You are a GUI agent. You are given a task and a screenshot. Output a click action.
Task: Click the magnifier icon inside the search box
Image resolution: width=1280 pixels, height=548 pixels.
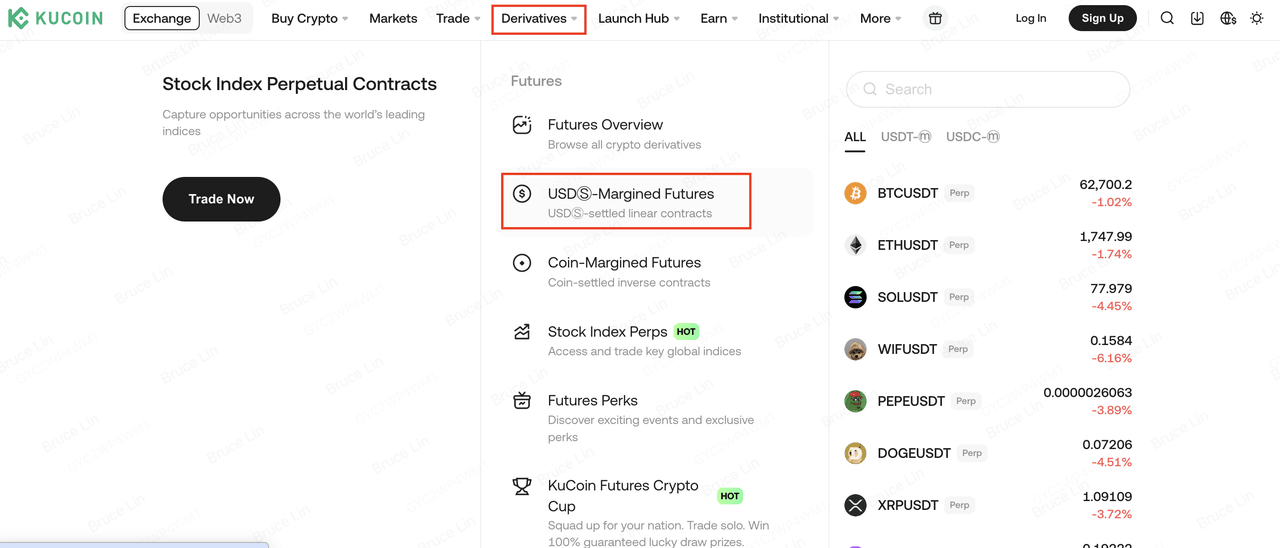(870, 89)
